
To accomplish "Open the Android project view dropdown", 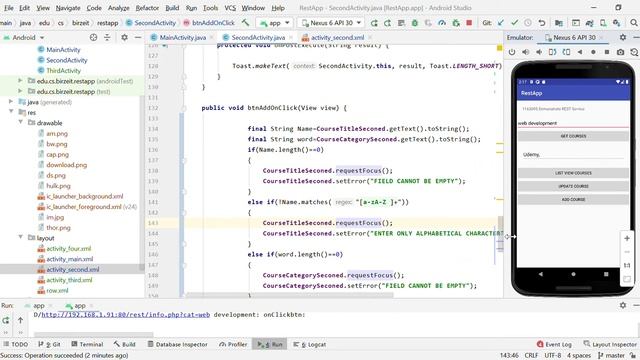I will [x=24, y=38].
